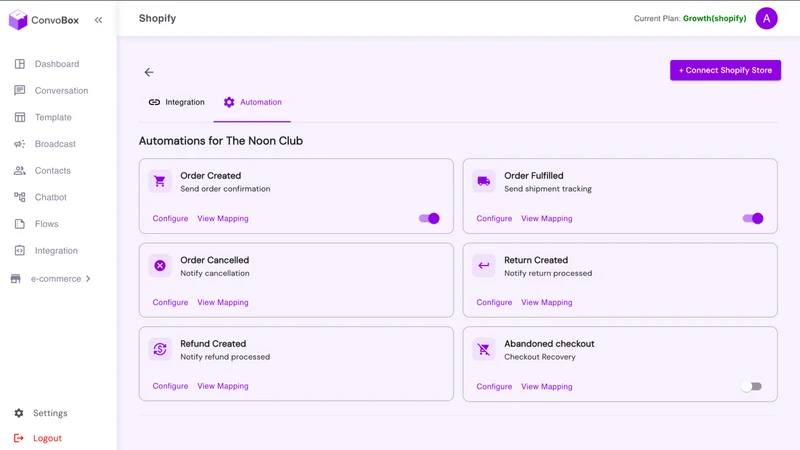
Task: Click the Contacts people icon
Action: tap(20, 170)
